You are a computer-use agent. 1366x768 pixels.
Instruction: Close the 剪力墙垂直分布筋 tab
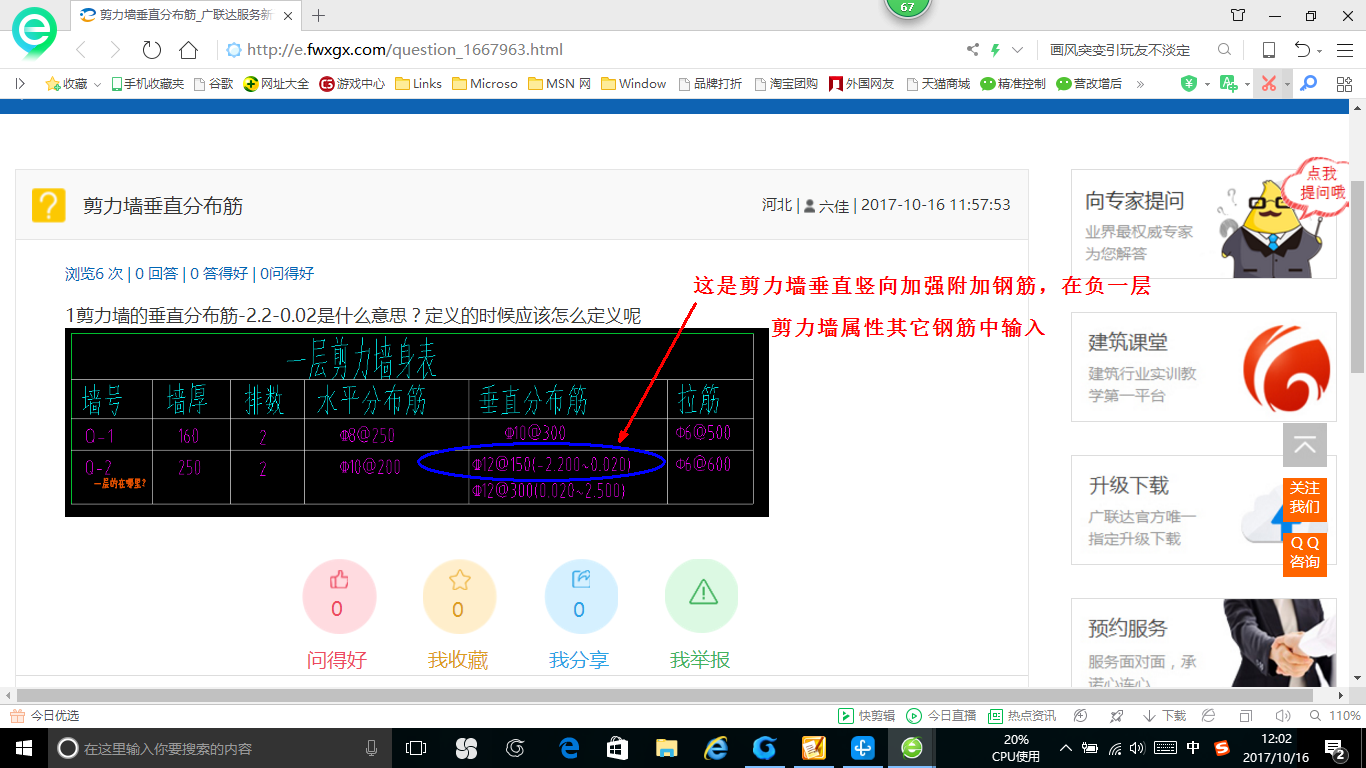pyautogui.click(x=289, y=15)
